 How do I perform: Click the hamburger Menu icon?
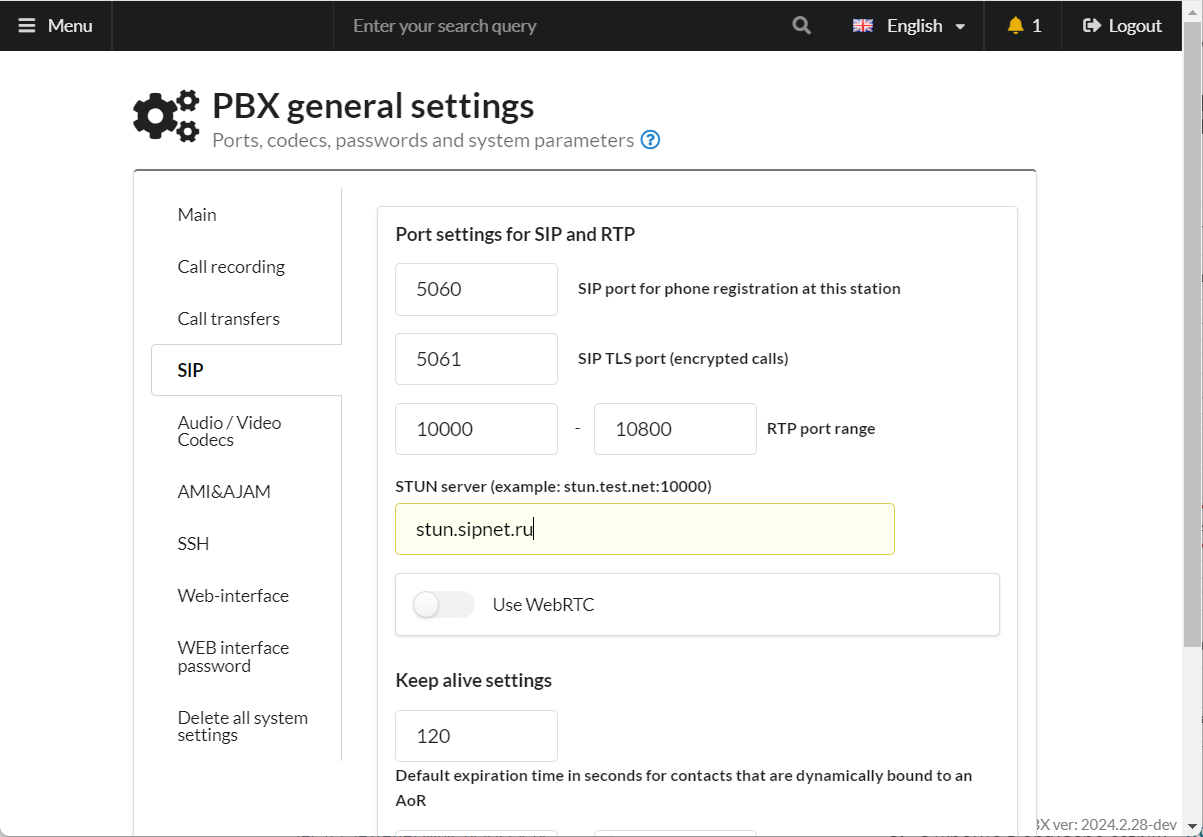click(26, 26)
